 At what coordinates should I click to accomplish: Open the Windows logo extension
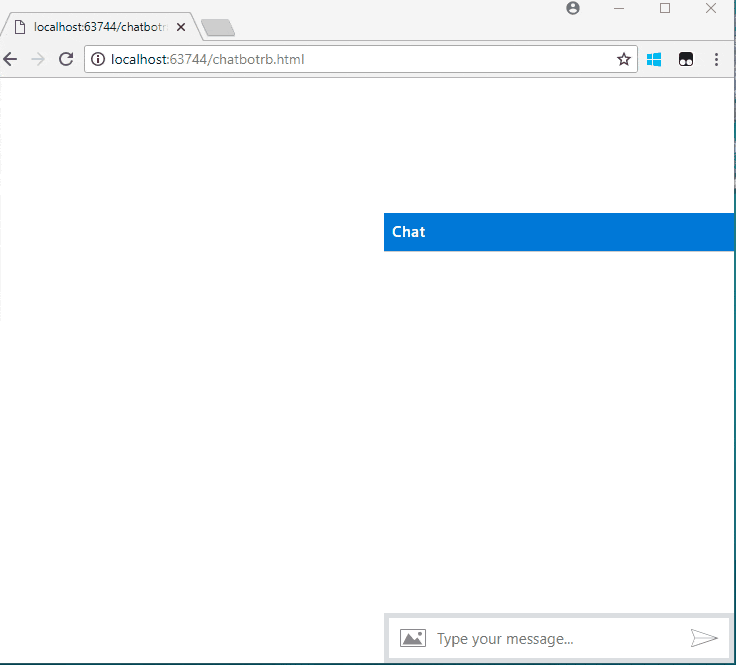pos(654,60)
